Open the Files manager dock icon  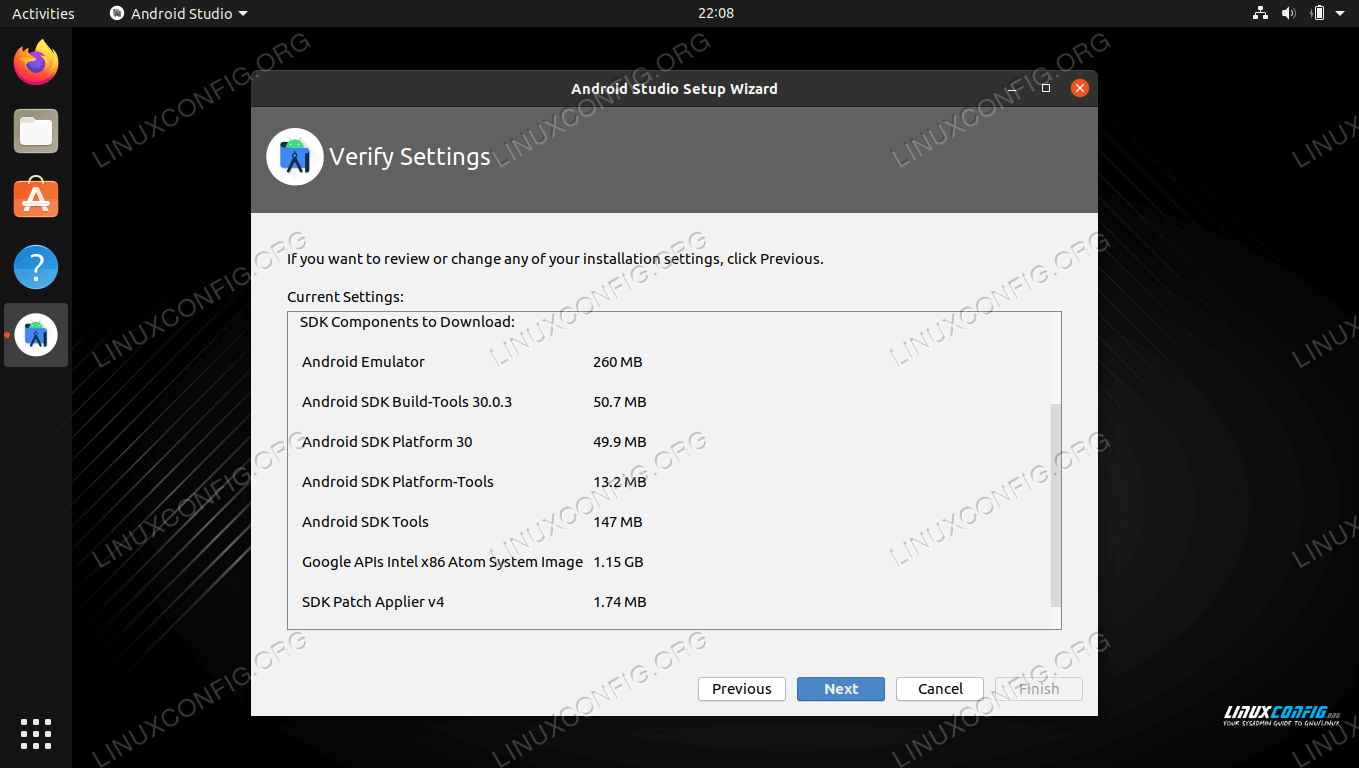pyautogui.click(x=36, y=131)
